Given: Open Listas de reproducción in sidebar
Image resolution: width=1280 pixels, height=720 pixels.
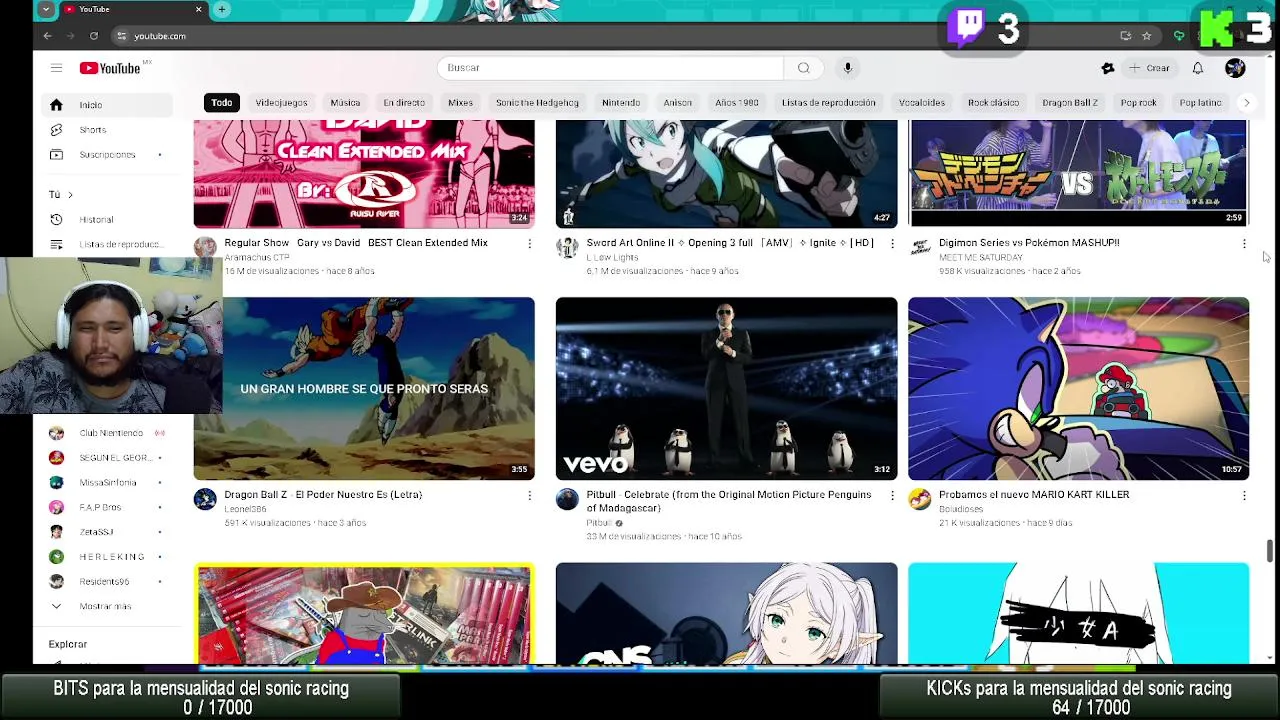Looking at the screenshot, I should click(108, 245).
